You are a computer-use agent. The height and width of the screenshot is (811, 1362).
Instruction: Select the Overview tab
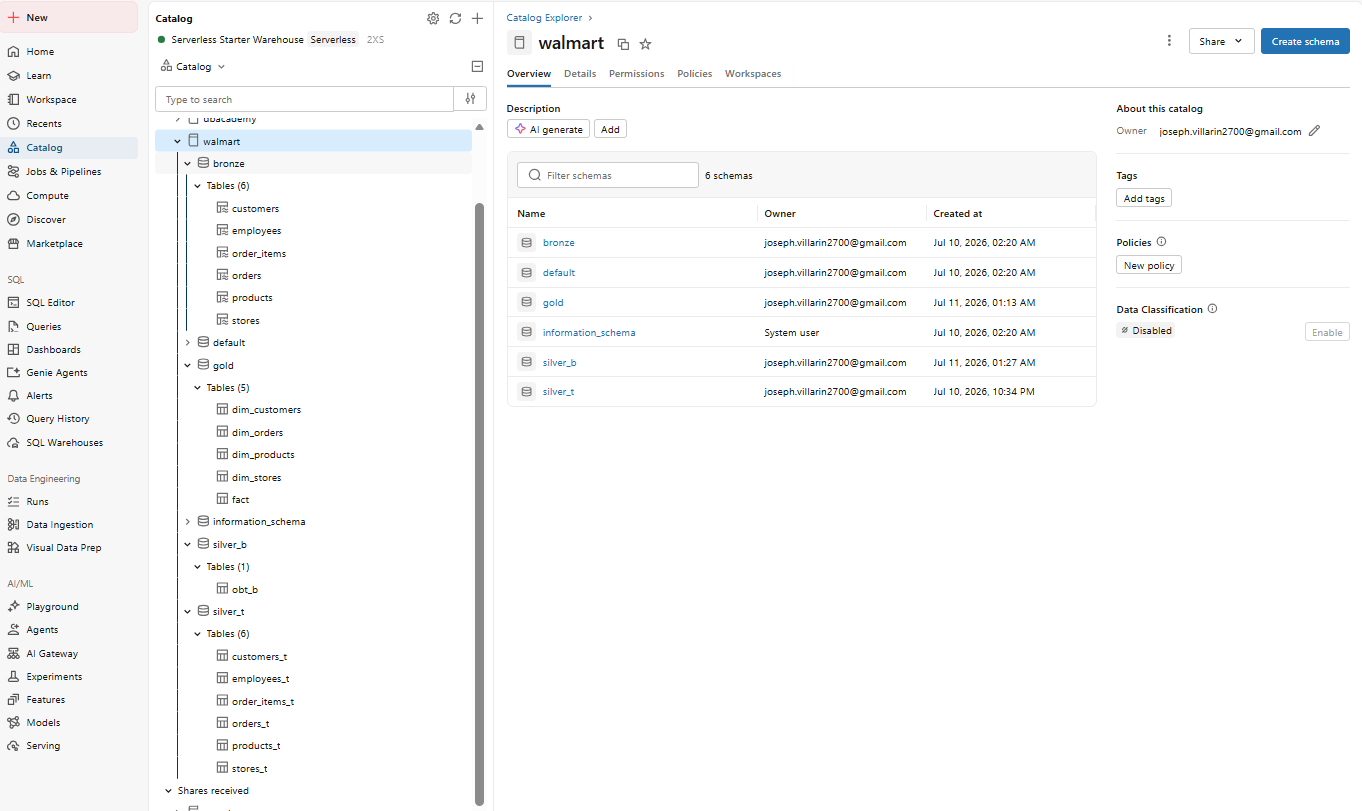coord(529,74)
